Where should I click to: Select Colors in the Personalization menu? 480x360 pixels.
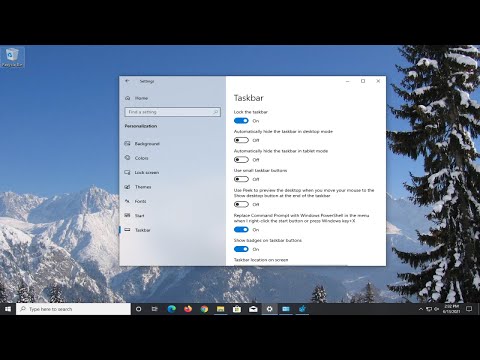tap(172, 158)
